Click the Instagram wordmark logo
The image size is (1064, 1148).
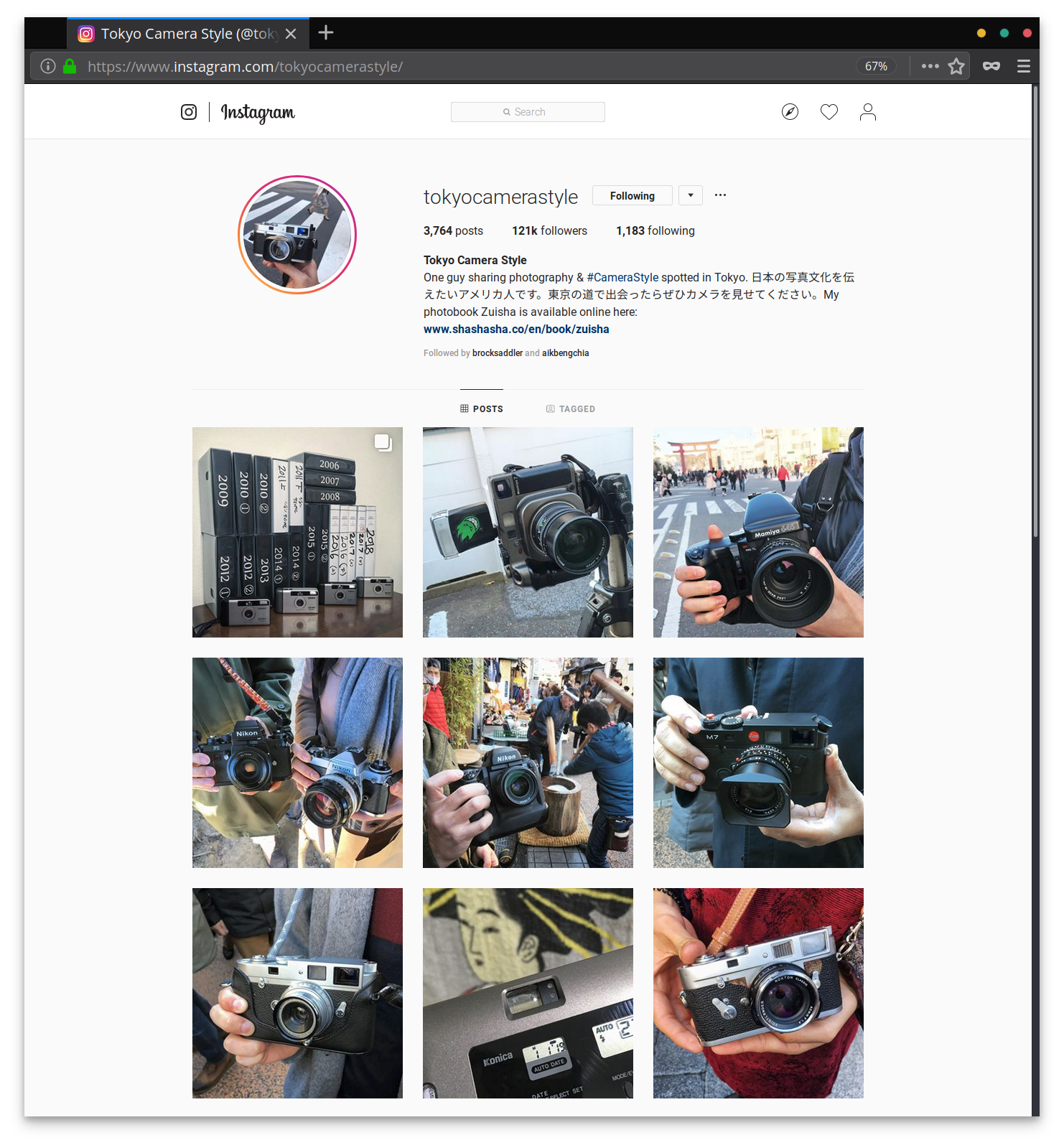(258, 113)
